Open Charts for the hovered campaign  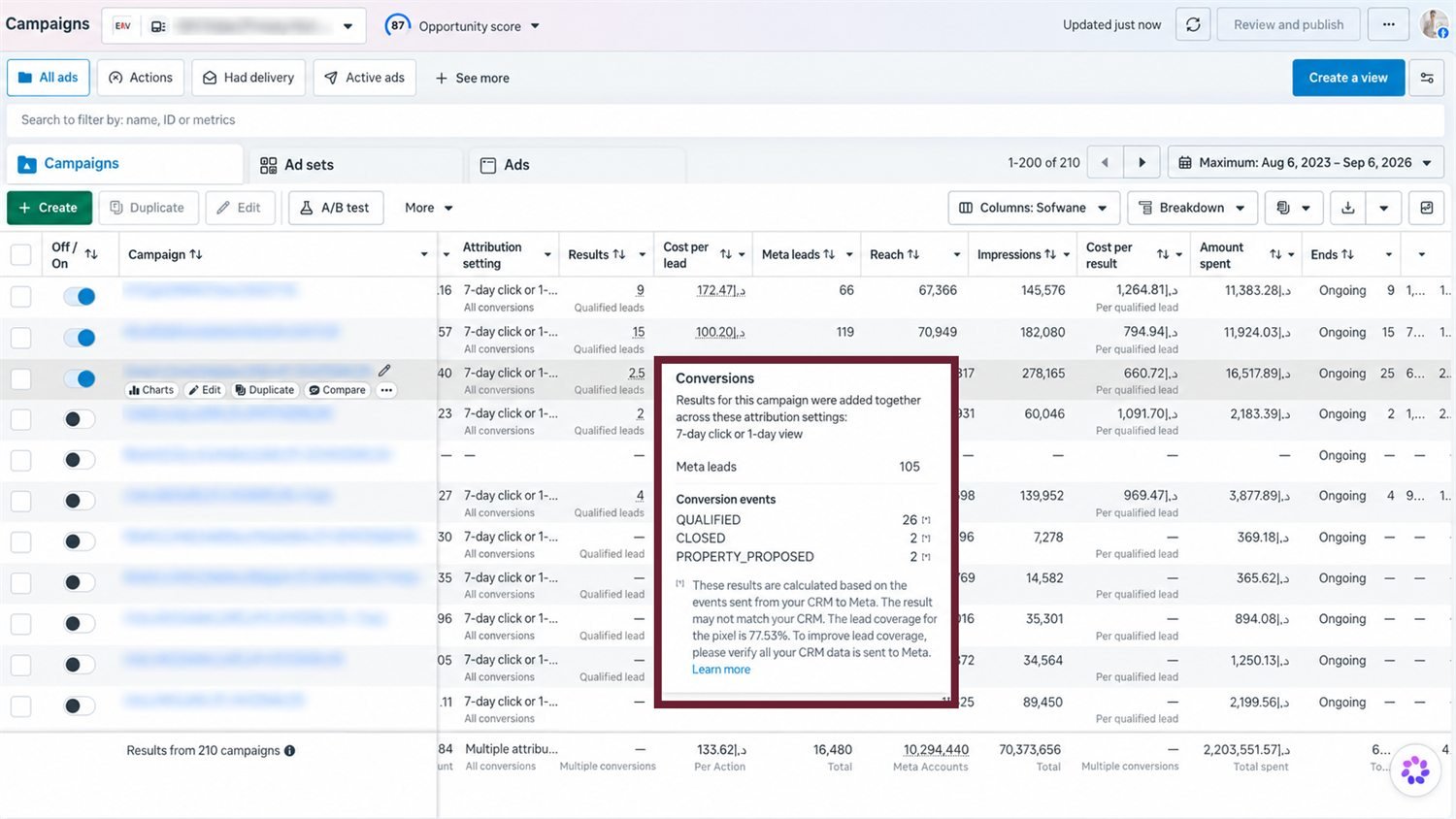(x=151, y=390)
